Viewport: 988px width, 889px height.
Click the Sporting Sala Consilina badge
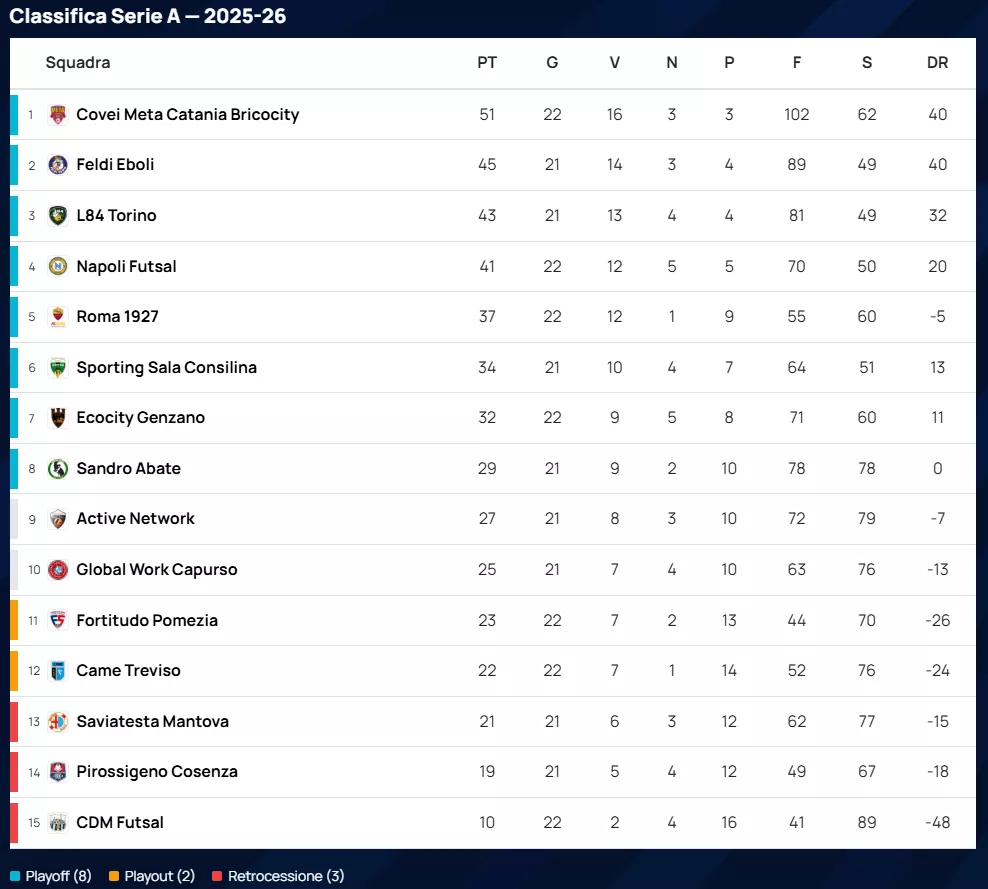click(x=58, y=368)
